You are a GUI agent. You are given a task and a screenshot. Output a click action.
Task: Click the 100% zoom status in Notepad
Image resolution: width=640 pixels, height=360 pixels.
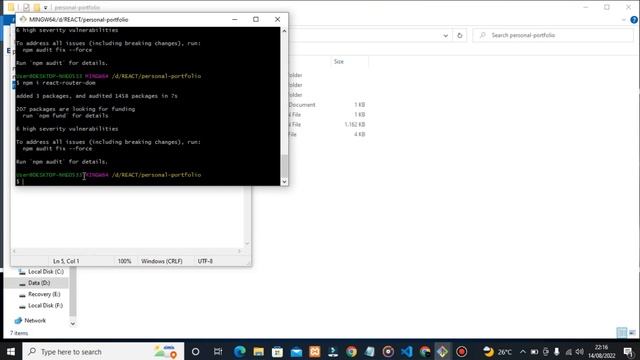coord(124,261)
